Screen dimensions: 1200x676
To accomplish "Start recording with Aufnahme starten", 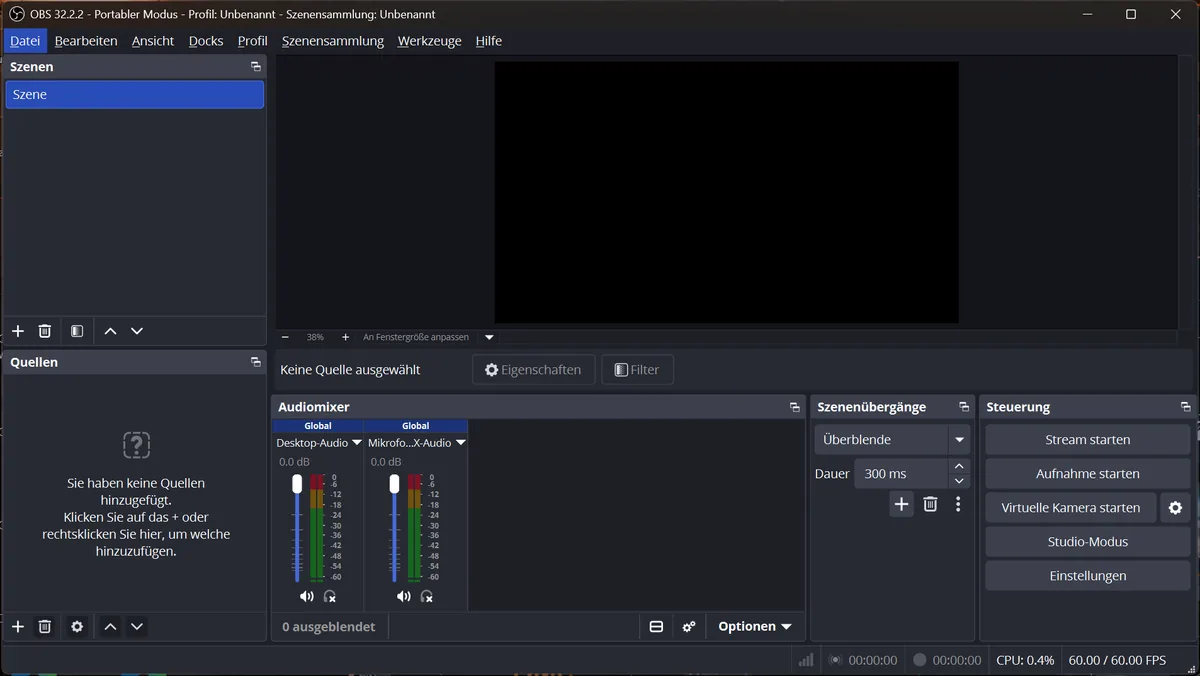I will point(1088,474).
